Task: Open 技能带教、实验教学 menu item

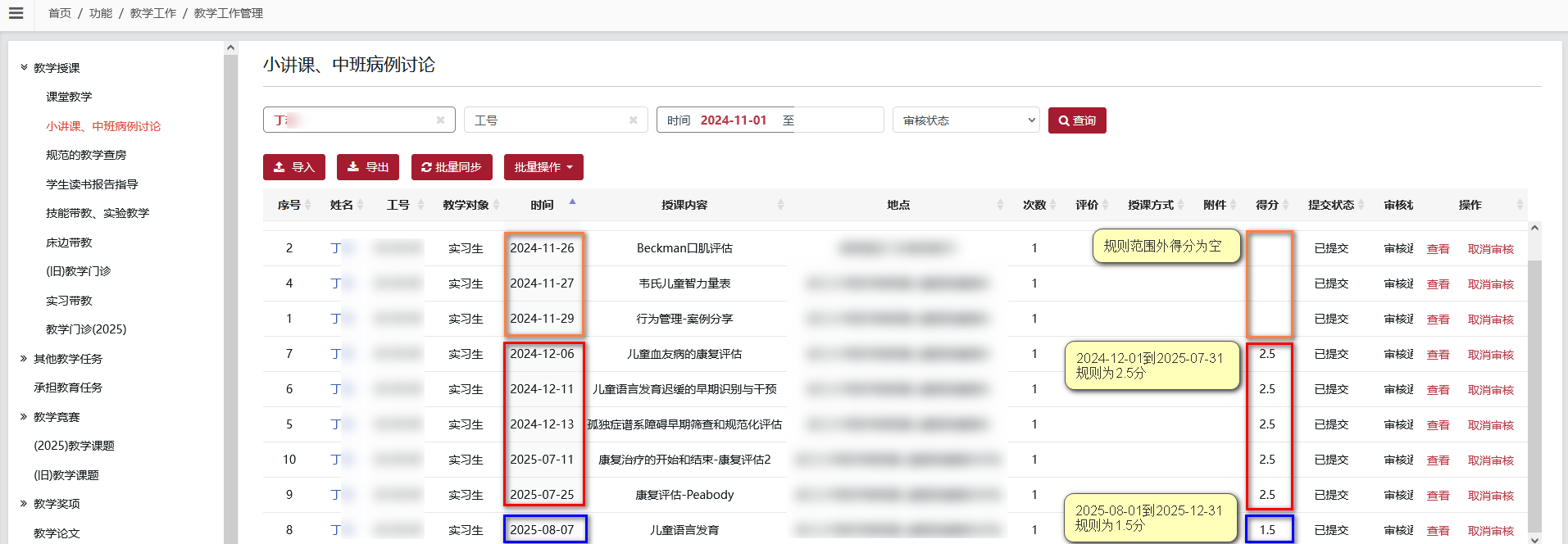Action: (98, 213)
